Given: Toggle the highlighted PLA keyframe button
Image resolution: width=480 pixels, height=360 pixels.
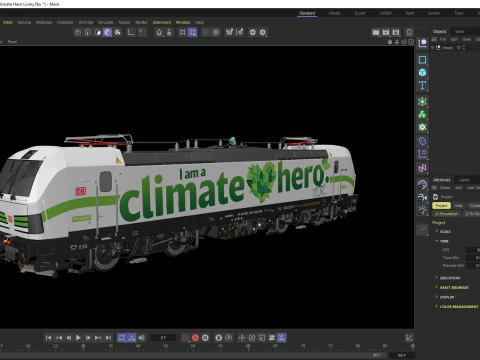Looking at the screenshot, I should [x=281, y=338].
